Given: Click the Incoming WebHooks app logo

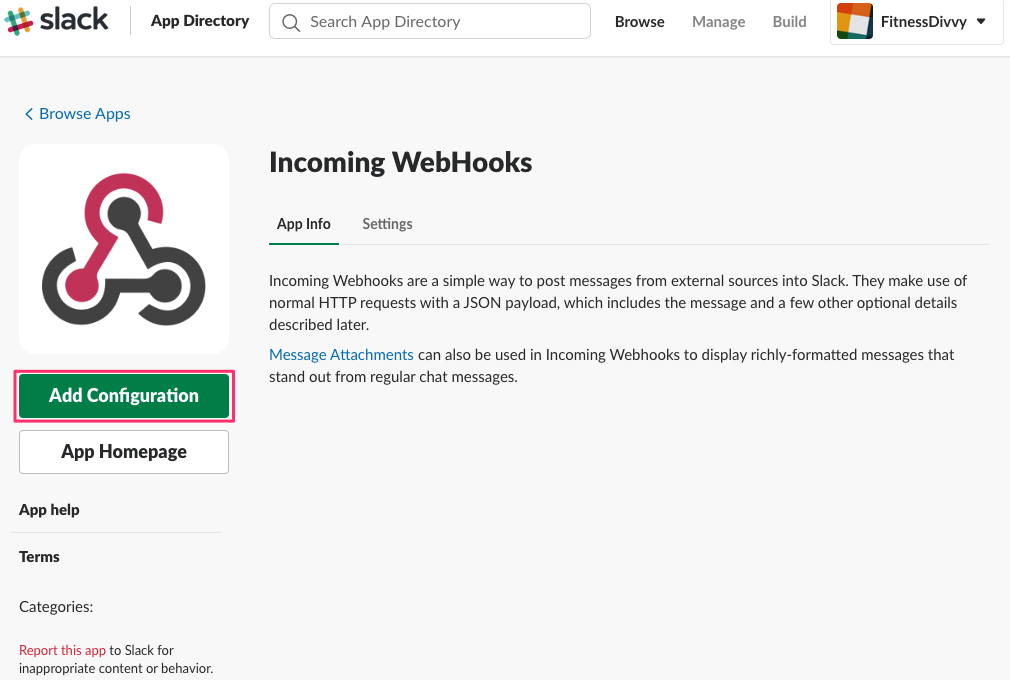Looking at the screenshot, I should pos(124,249).
